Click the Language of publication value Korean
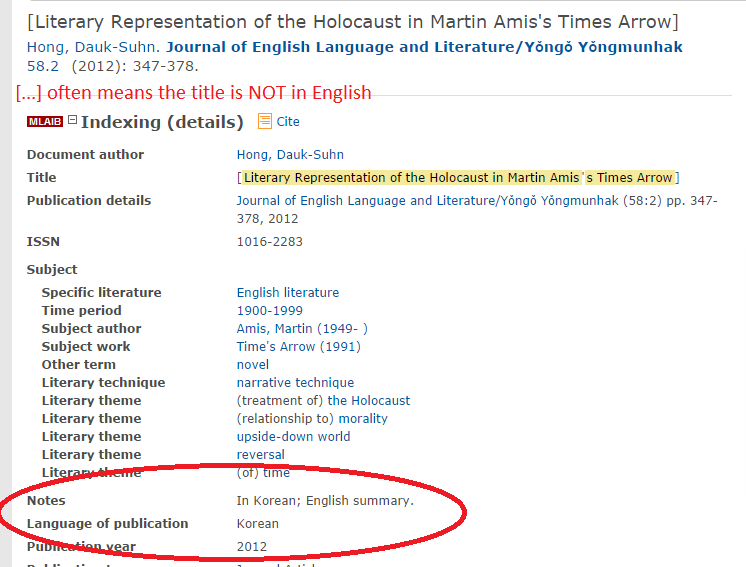This screenshot has width=746, height=567. pos(258,524)
